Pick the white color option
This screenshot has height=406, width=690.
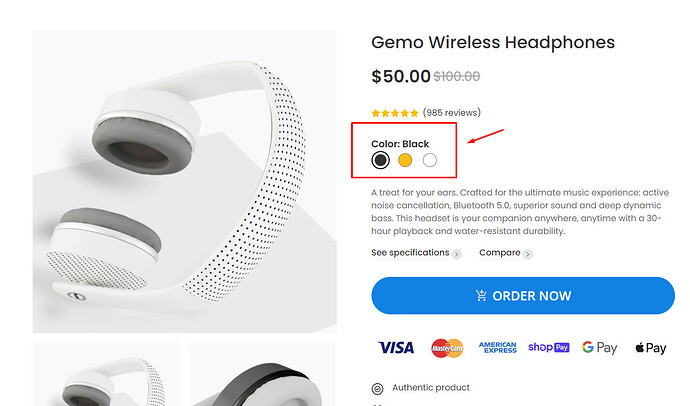tap(430, 159)
